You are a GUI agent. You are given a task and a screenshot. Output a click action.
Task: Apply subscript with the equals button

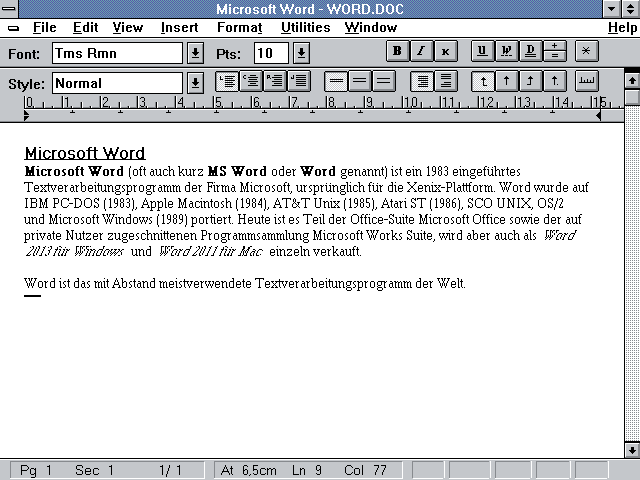[555, 56]
